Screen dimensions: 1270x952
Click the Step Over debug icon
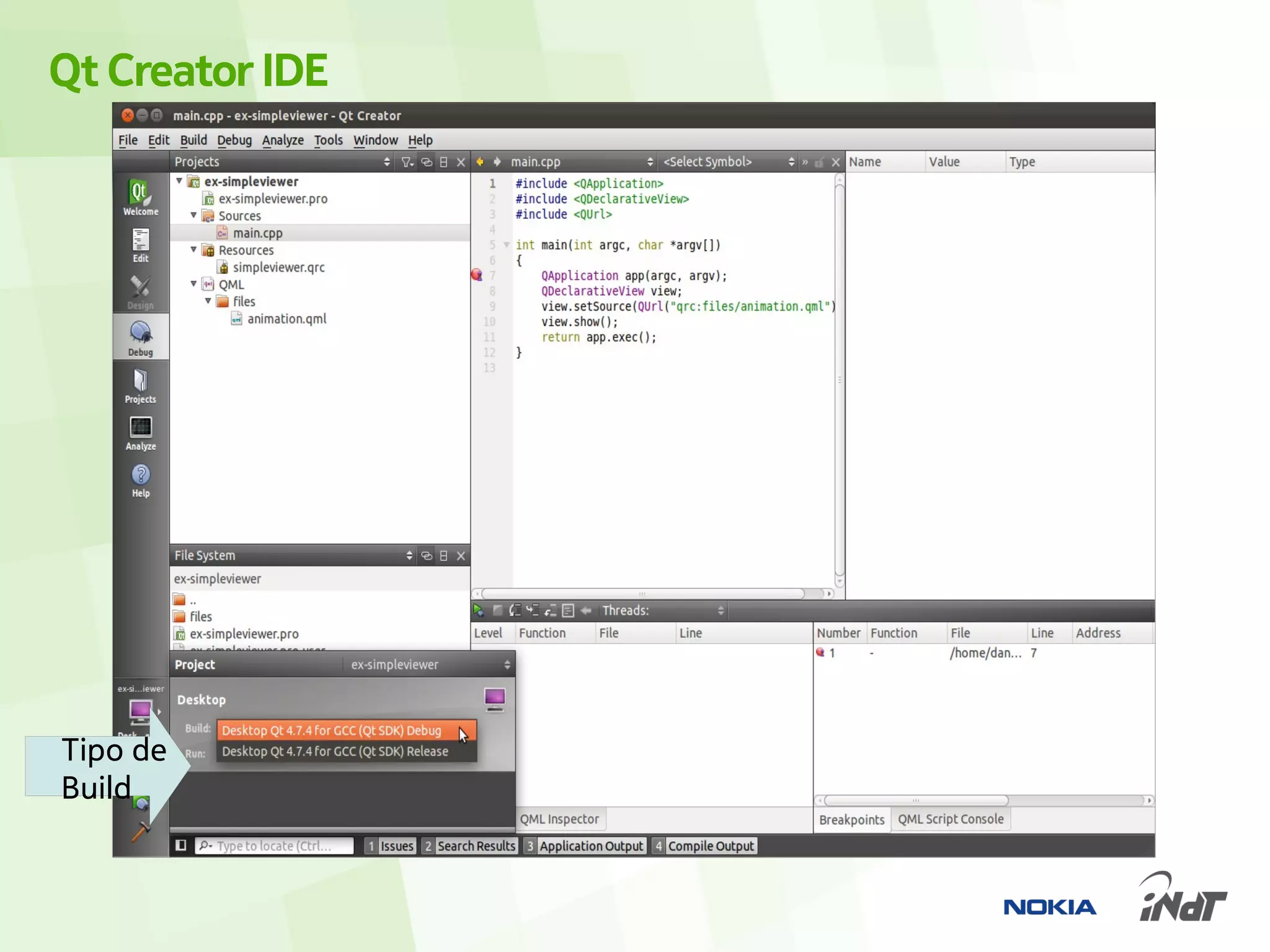click(515, 610)
